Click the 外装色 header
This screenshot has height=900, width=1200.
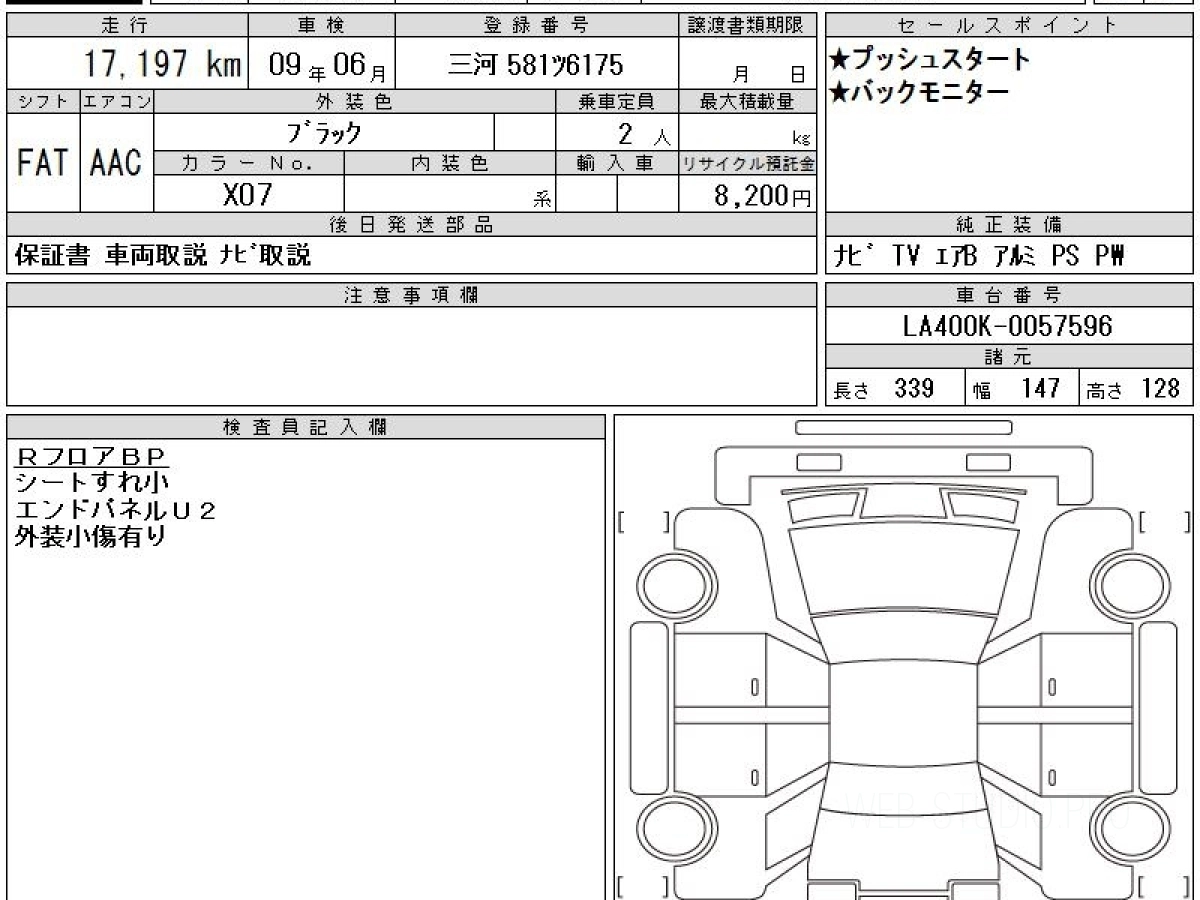pyautogui.click(x=355, y=101)
